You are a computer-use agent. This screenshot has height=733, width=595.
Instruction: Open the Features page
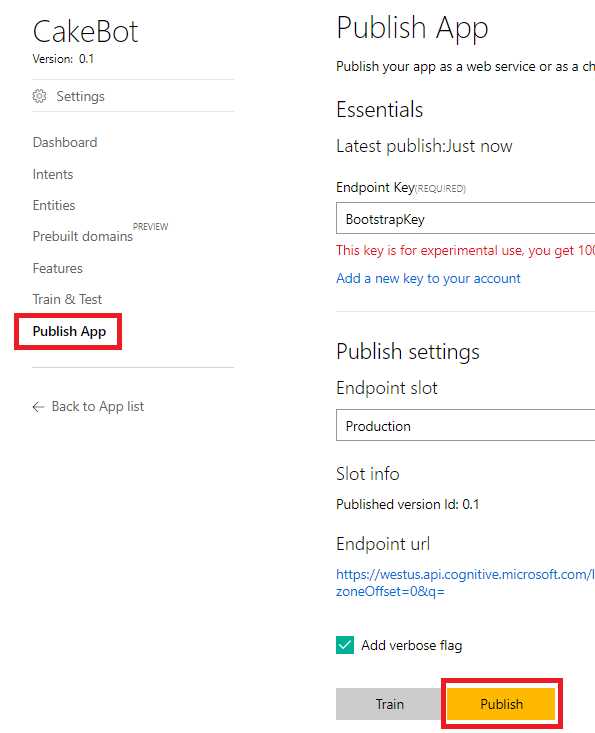click(x=57, y=268)
